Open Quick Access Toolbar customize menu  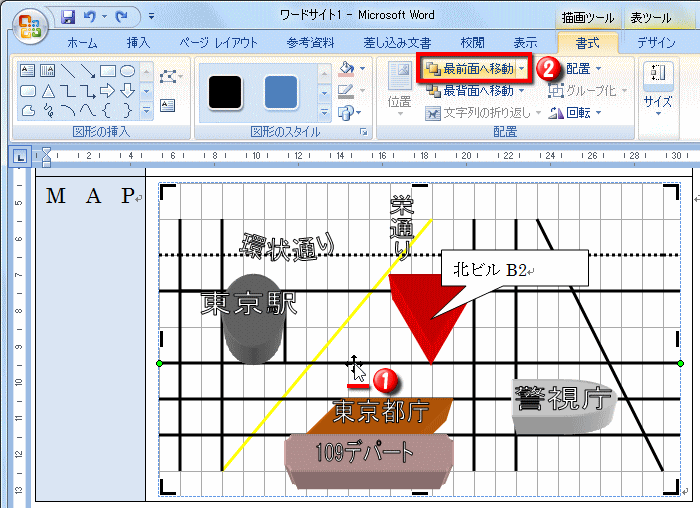point(151,17)
